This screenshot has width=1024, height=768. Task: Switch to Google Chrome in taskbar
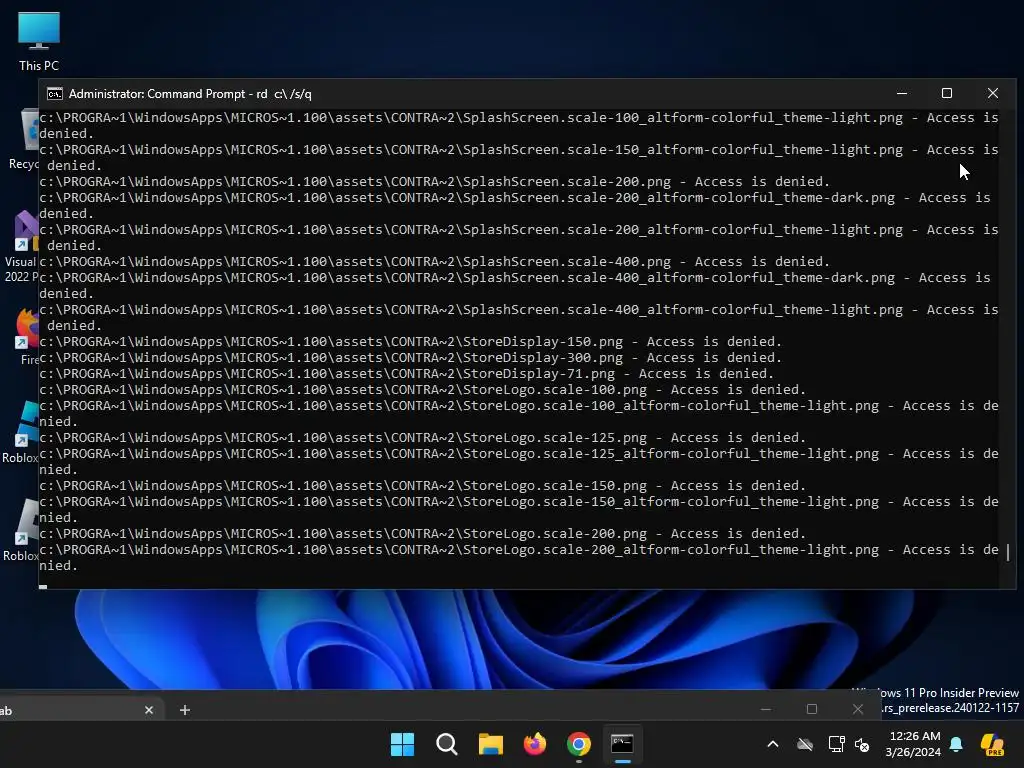point(579,744)
